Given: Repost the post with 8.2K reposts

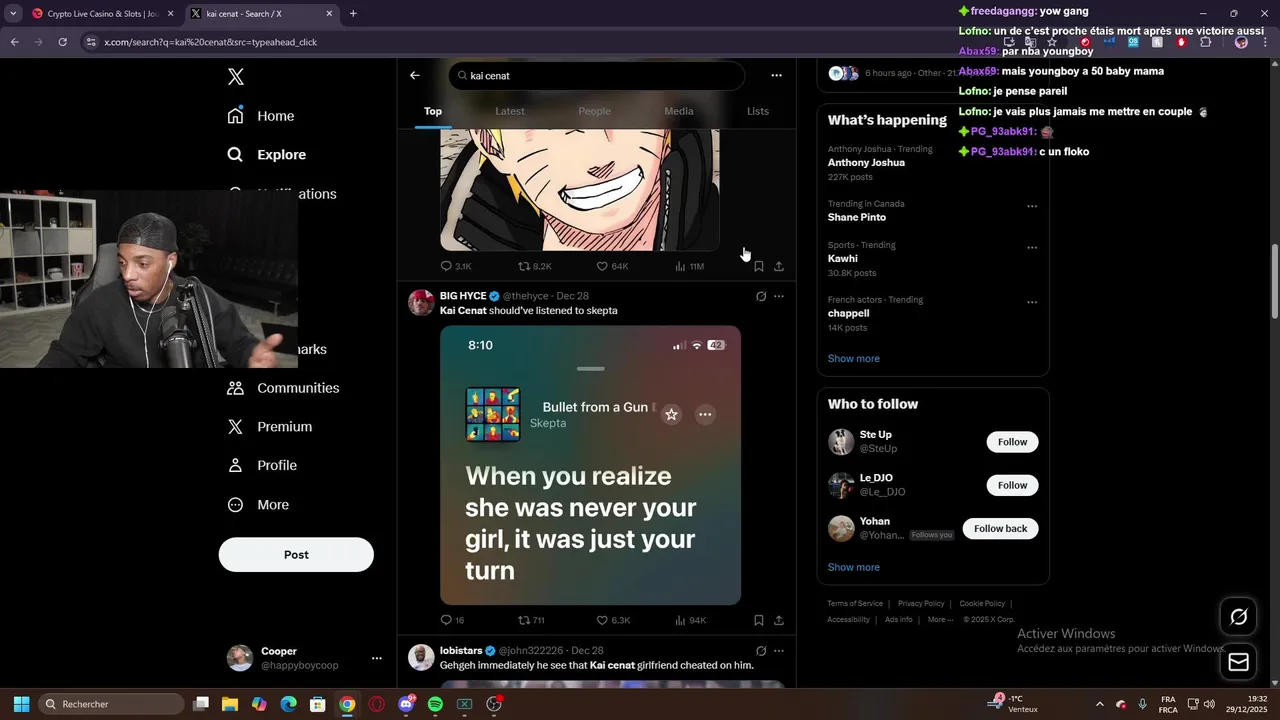Looking at the screenshot, I should point(534,266).
